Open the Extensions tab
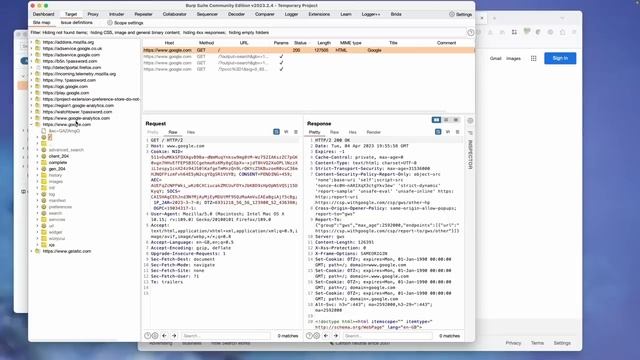Screen dimensions: 640x360 [x=319, y=14]
